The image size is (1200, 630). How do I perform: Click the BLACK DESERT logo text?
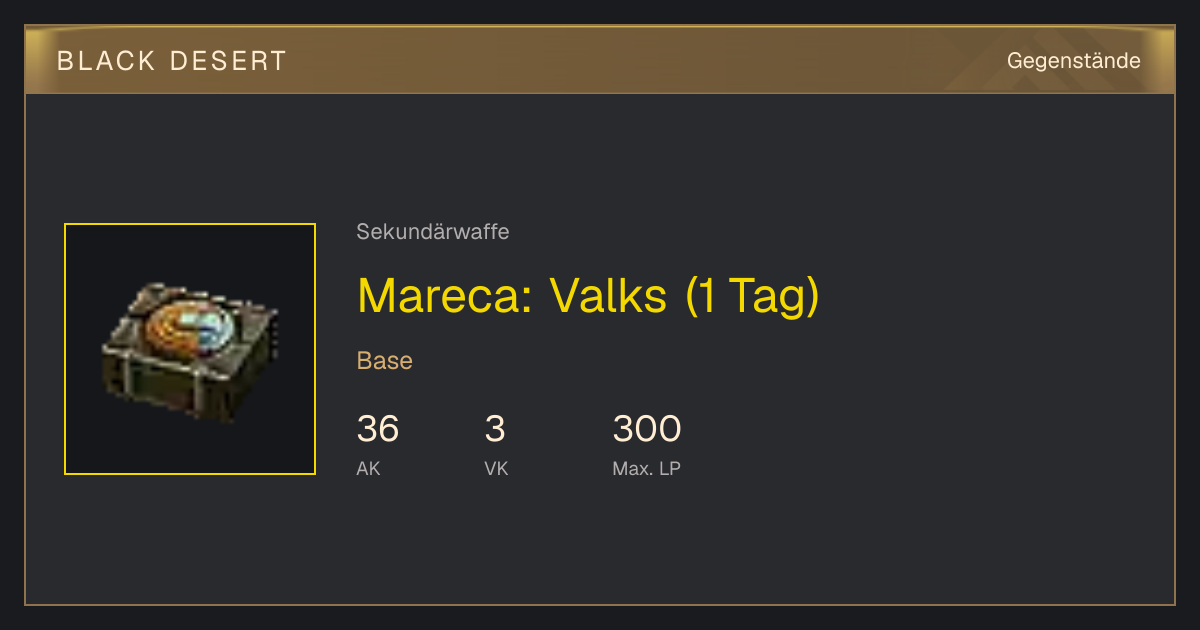tap(172, 61)
